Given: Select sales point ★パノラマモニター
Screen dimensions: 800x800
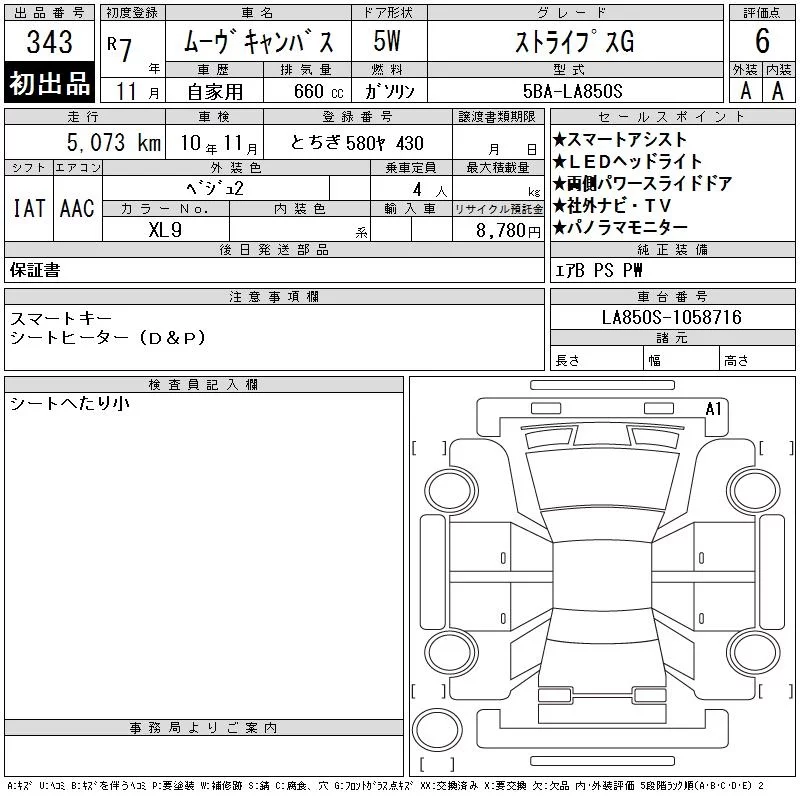Looking at the screenshot, I should click(620, 227).
